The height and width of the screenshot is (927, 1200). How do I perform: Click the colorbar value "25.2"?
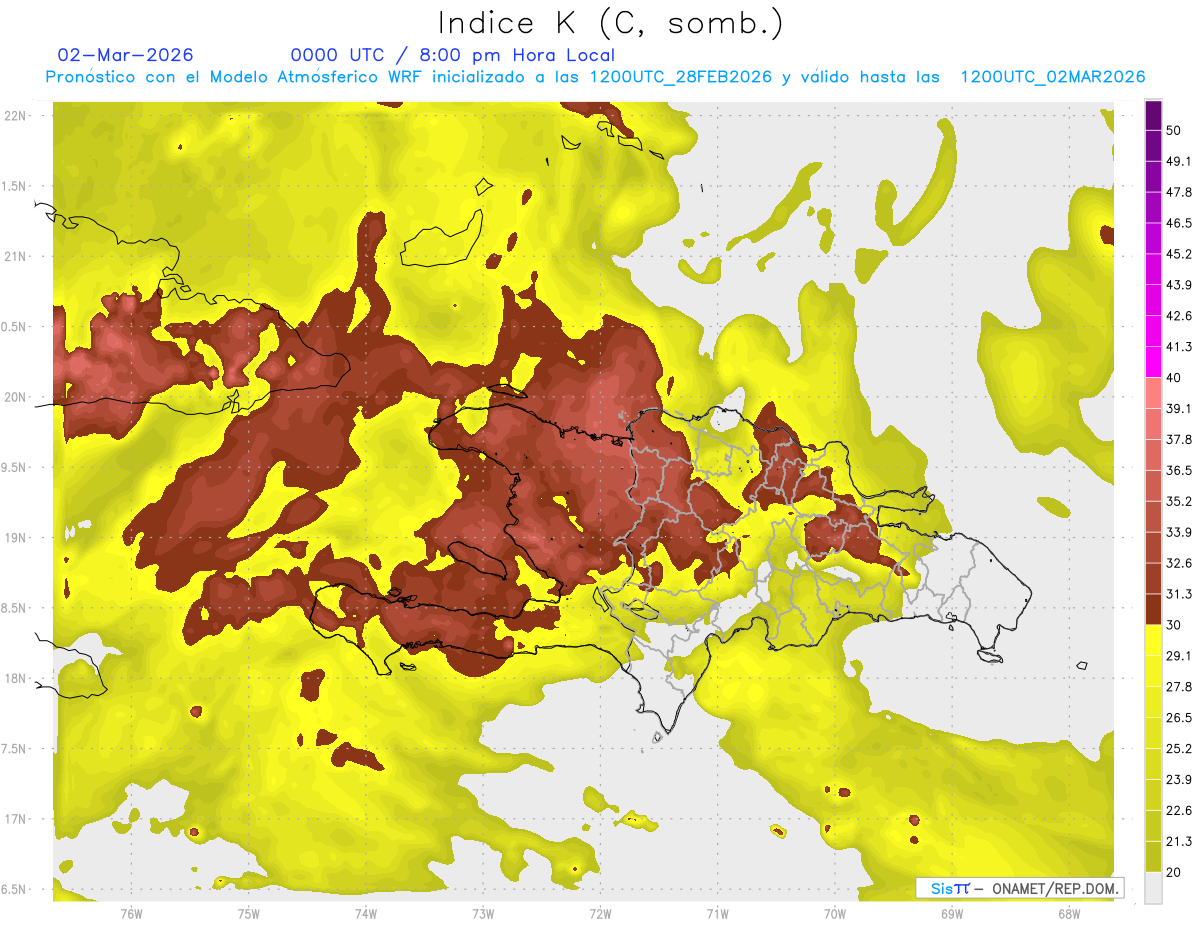coord(1179,749)
